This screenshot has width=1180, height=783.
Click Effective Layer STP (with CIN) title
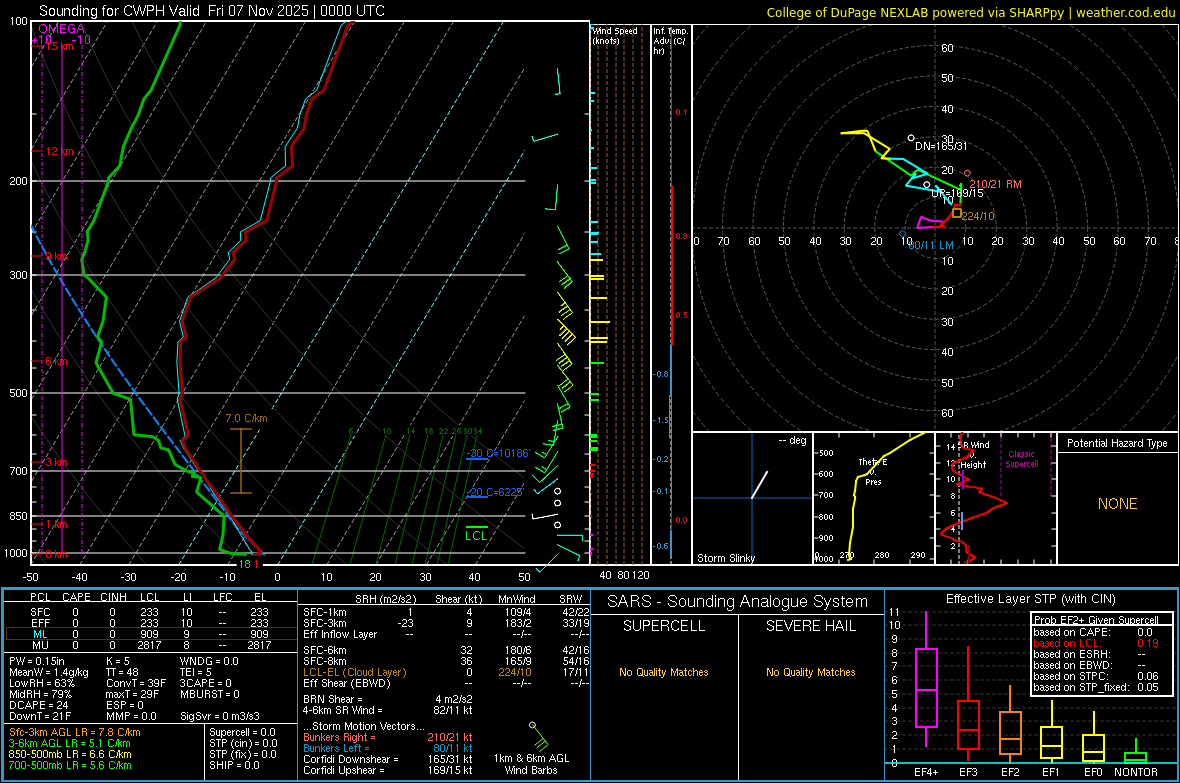tap(1030, 599)
